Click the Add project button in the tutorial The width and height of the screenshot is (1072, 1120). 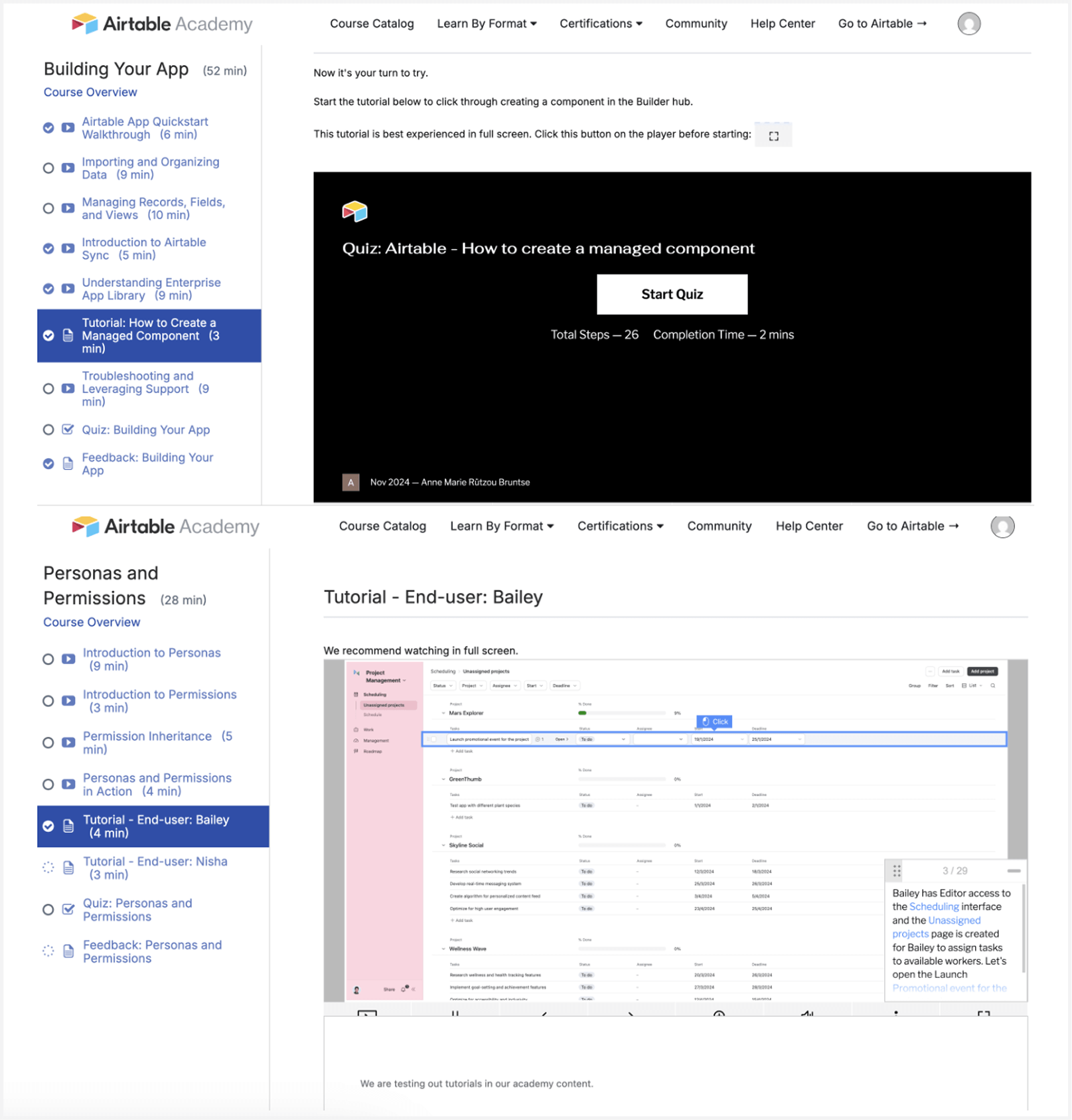tap(982, 671)
